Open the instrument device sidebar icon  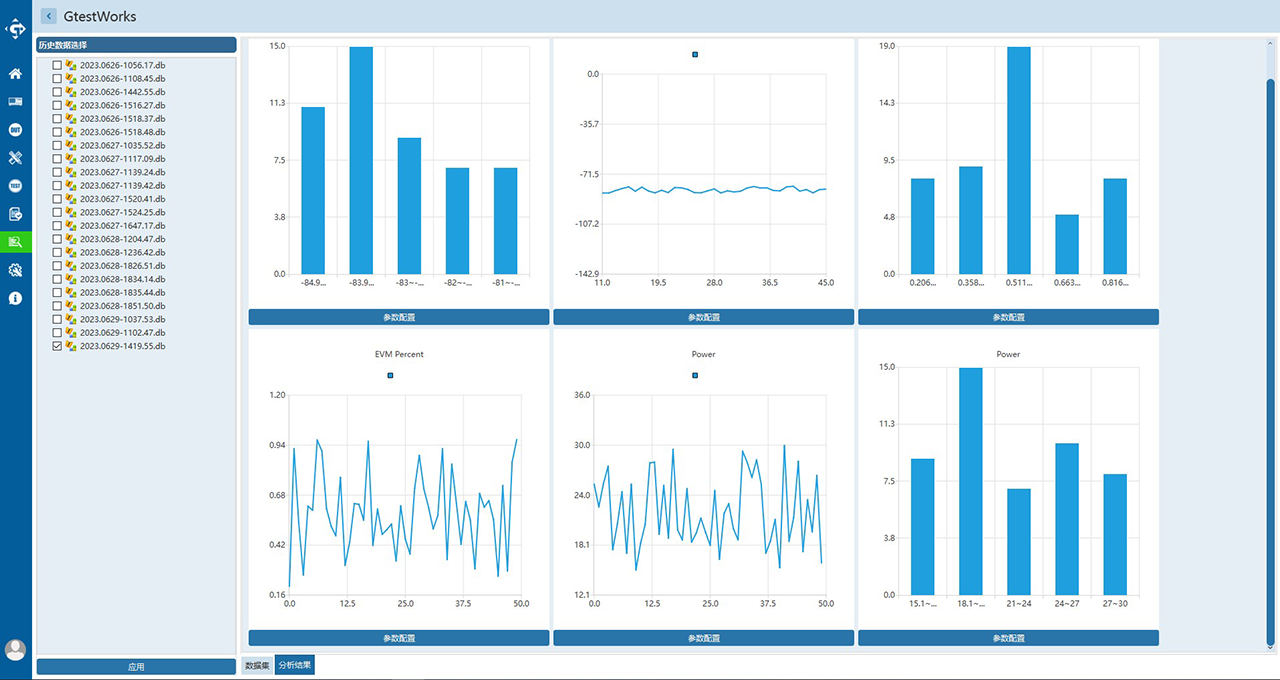tap(15, 102)
